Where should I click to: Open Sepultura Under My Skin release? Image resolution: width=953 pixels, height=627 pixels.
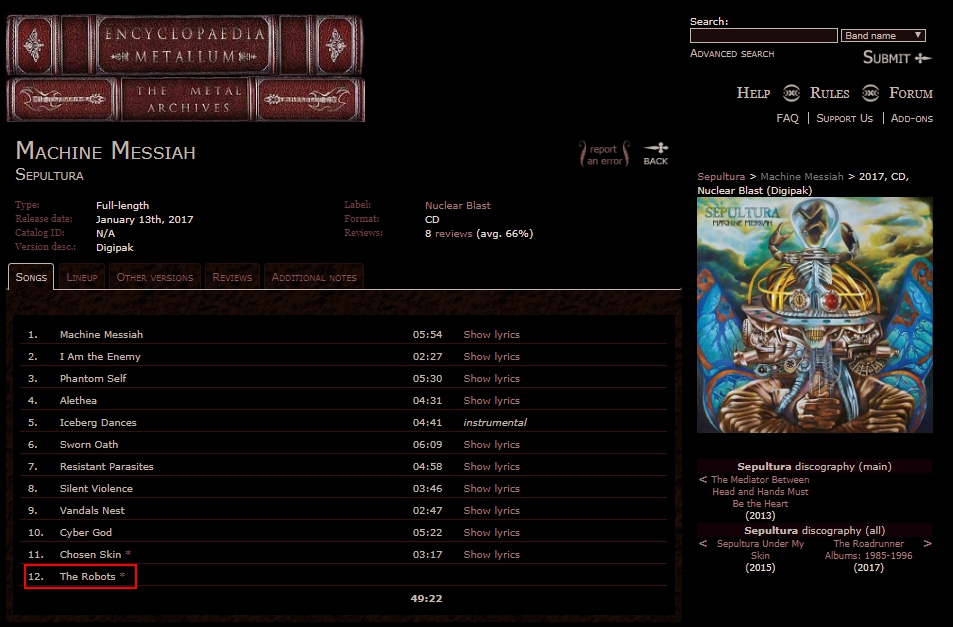(760, 550)
